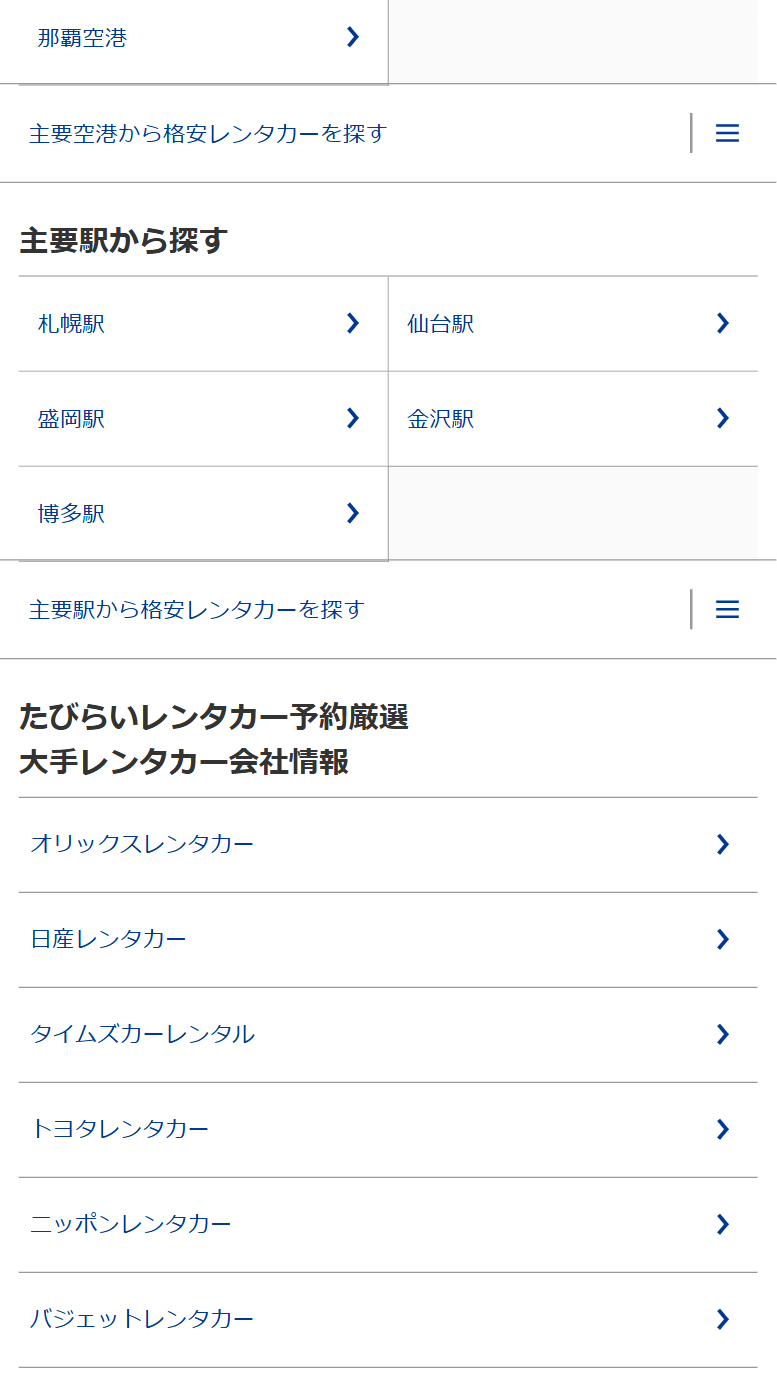
Task: Click the chevron on ニッポンレンタカー row
Action: coord(723,1224)
